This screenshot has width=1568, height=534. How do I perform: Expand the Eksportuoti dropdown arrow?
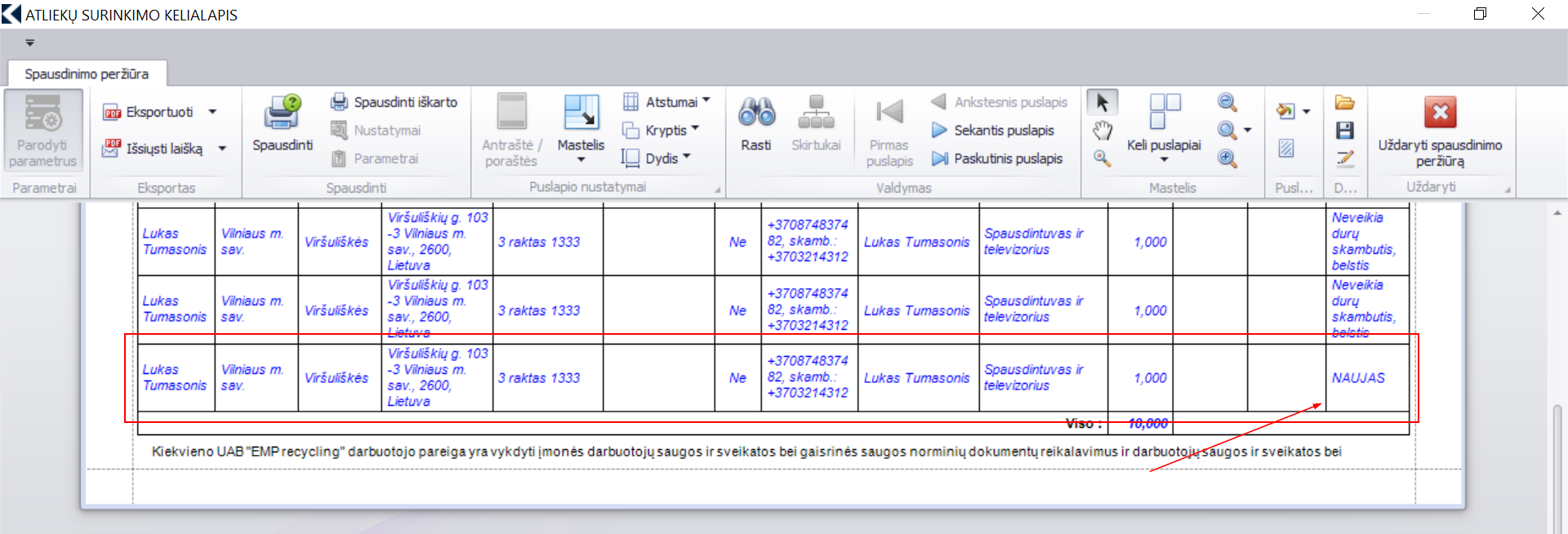tap(212, 112)
